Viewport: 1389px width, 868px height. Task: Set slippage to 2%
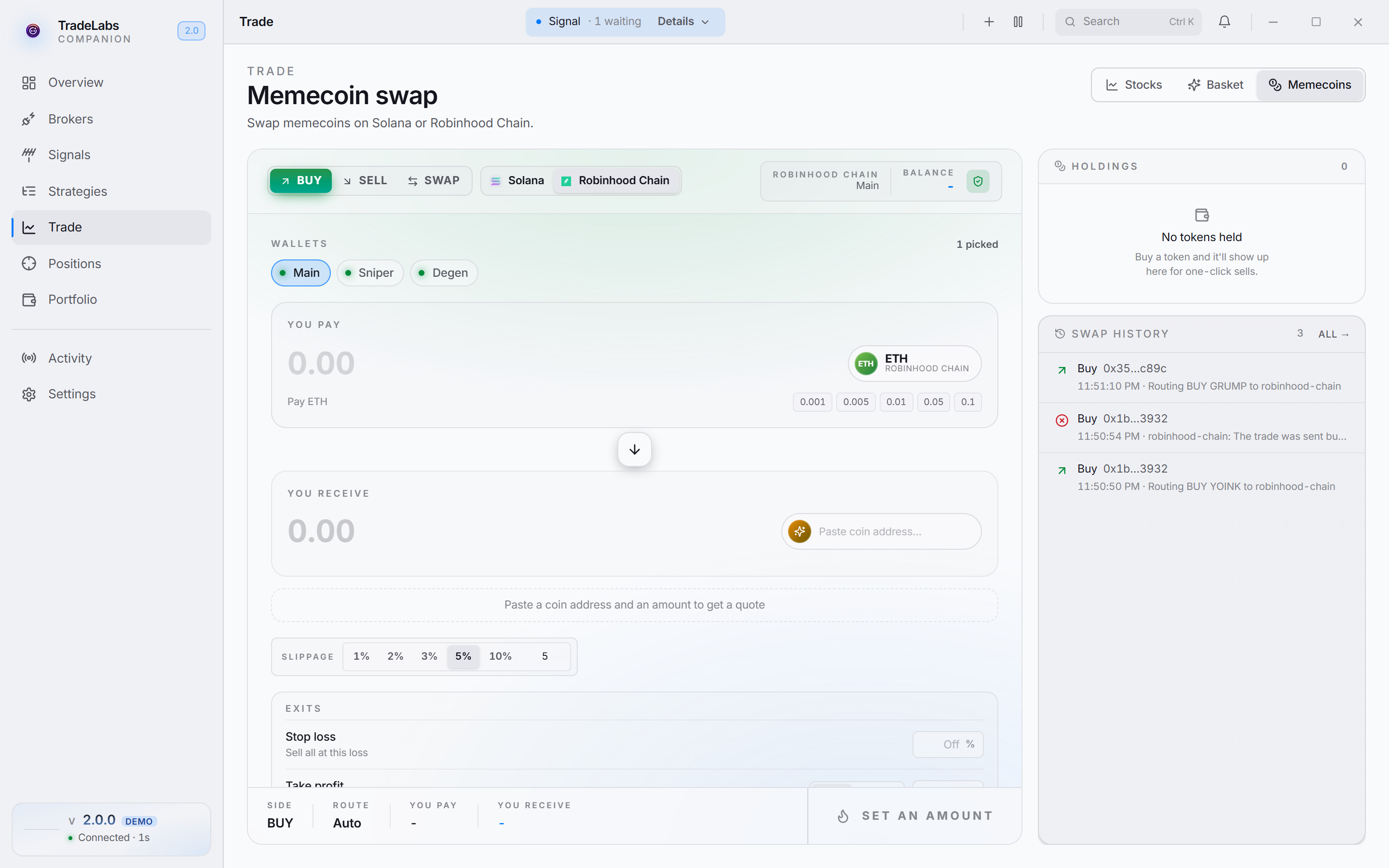coord(395,656)
